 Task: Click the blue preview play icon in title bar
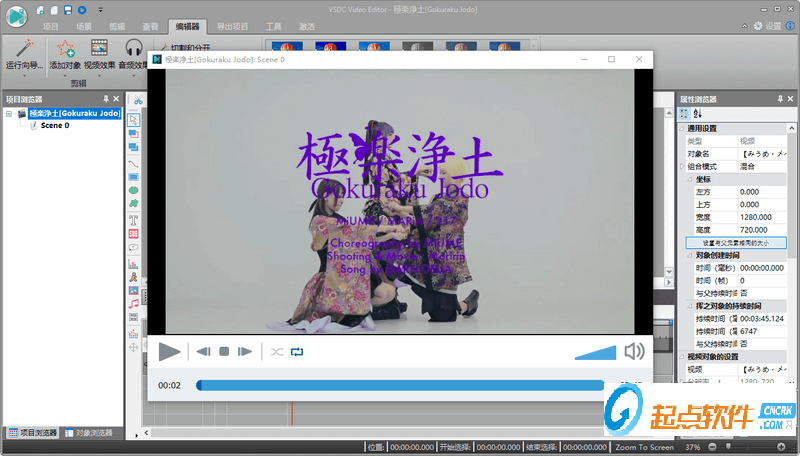pos(82,10)
